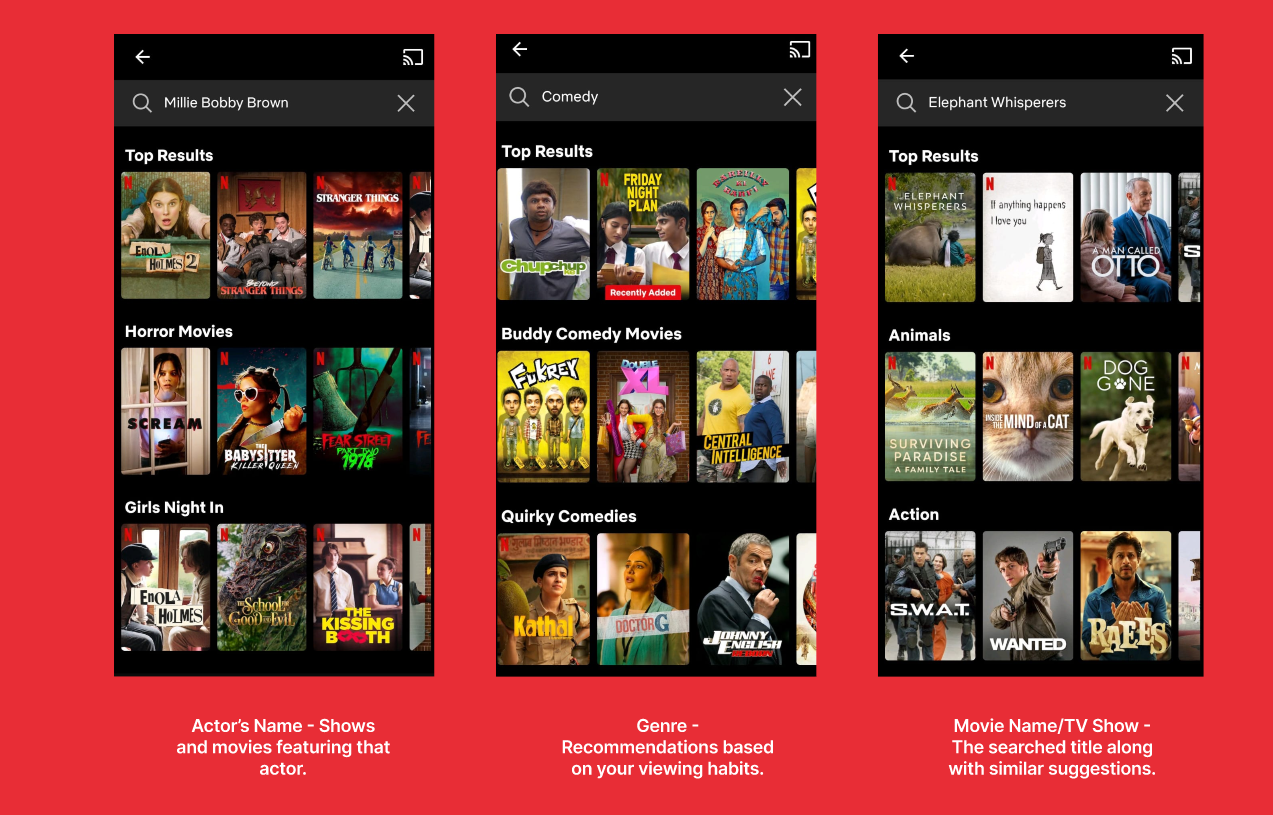Open Bareilly Ki Barfi poster

(743, 234)
